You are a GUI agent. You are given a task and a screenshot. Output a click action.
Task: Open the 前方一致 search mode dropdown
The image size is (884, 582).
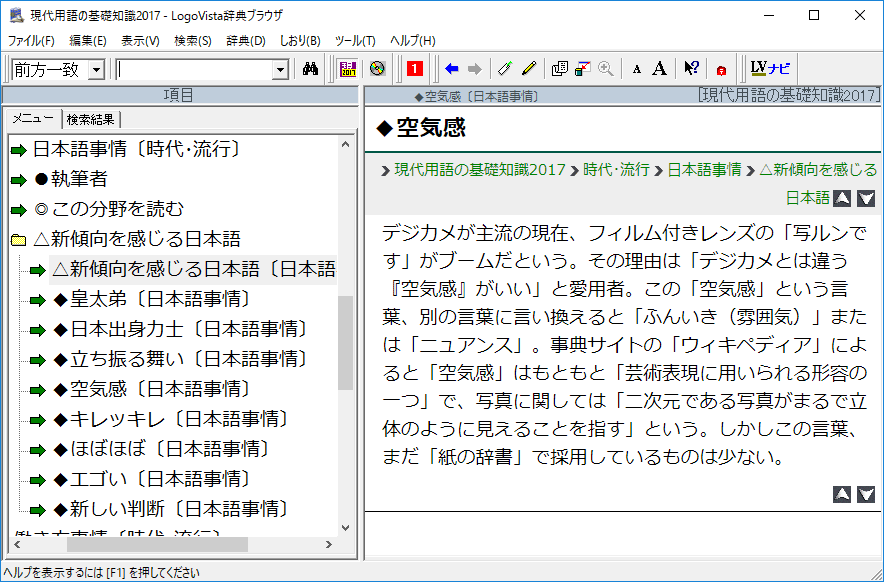pos(96,69)
